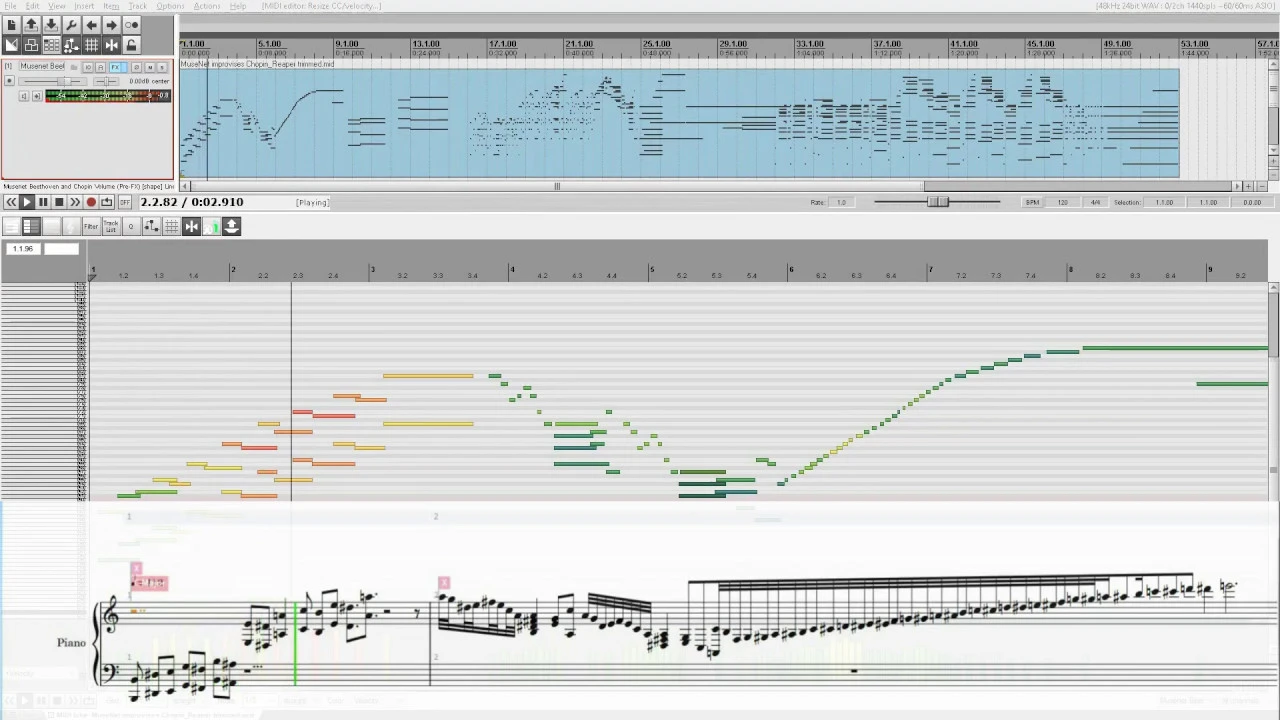Viewport: 1280px width, 720px height.
Task: Select the MIDI editor piano roll view icon
Action: pos(31,226)
